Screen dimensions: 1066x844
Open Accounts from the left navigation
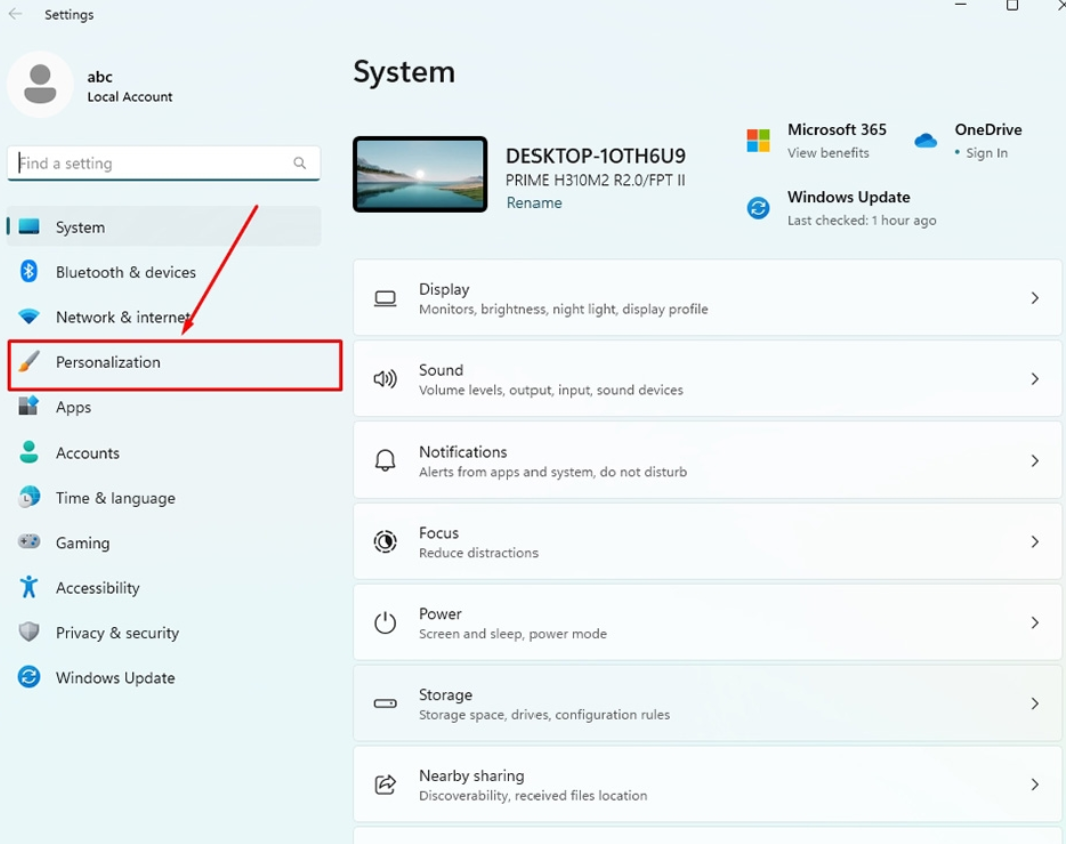[87, 453]
